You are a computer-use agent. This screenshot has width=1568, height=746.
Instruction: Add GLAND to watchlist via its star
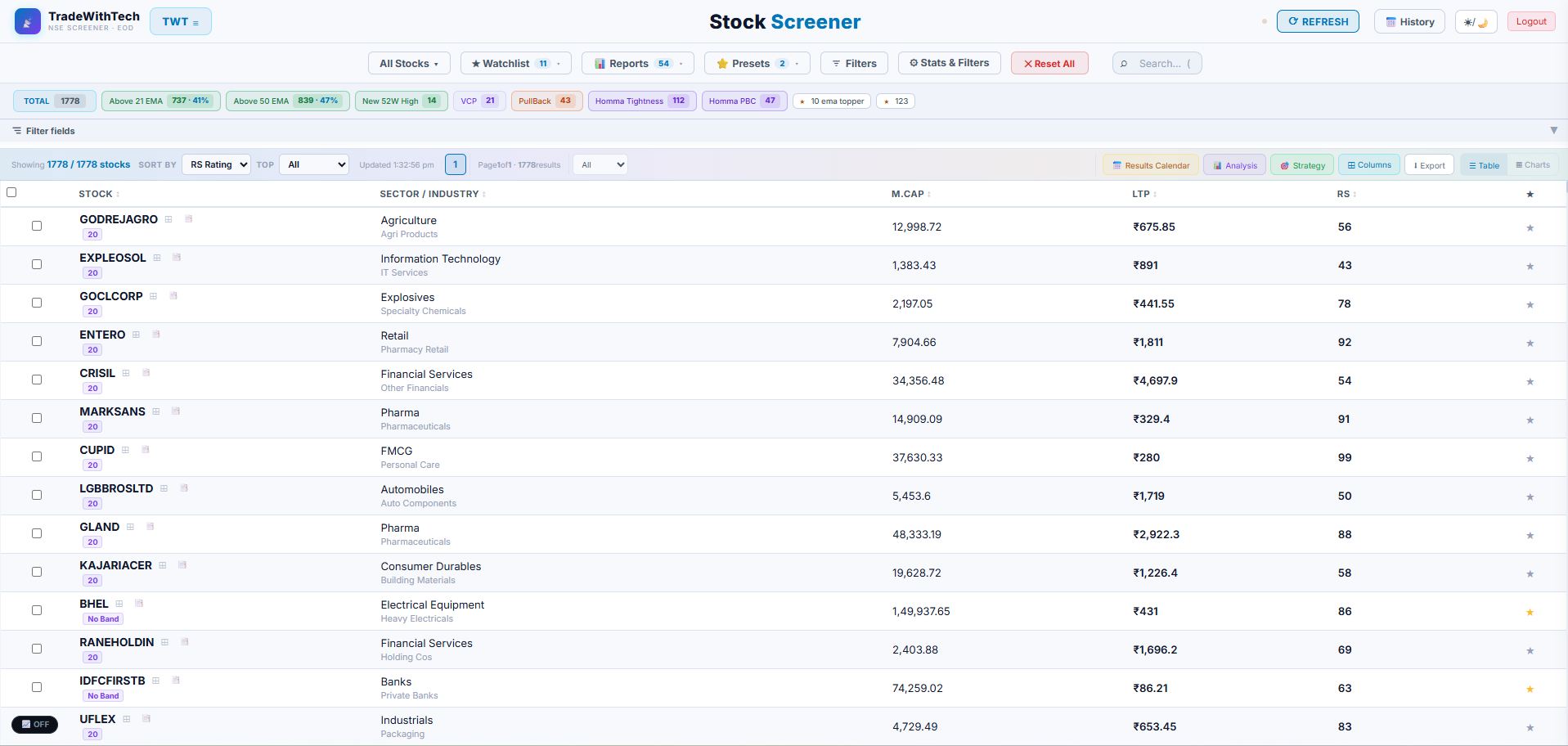pyautogui.click(x=1530, y=535)
